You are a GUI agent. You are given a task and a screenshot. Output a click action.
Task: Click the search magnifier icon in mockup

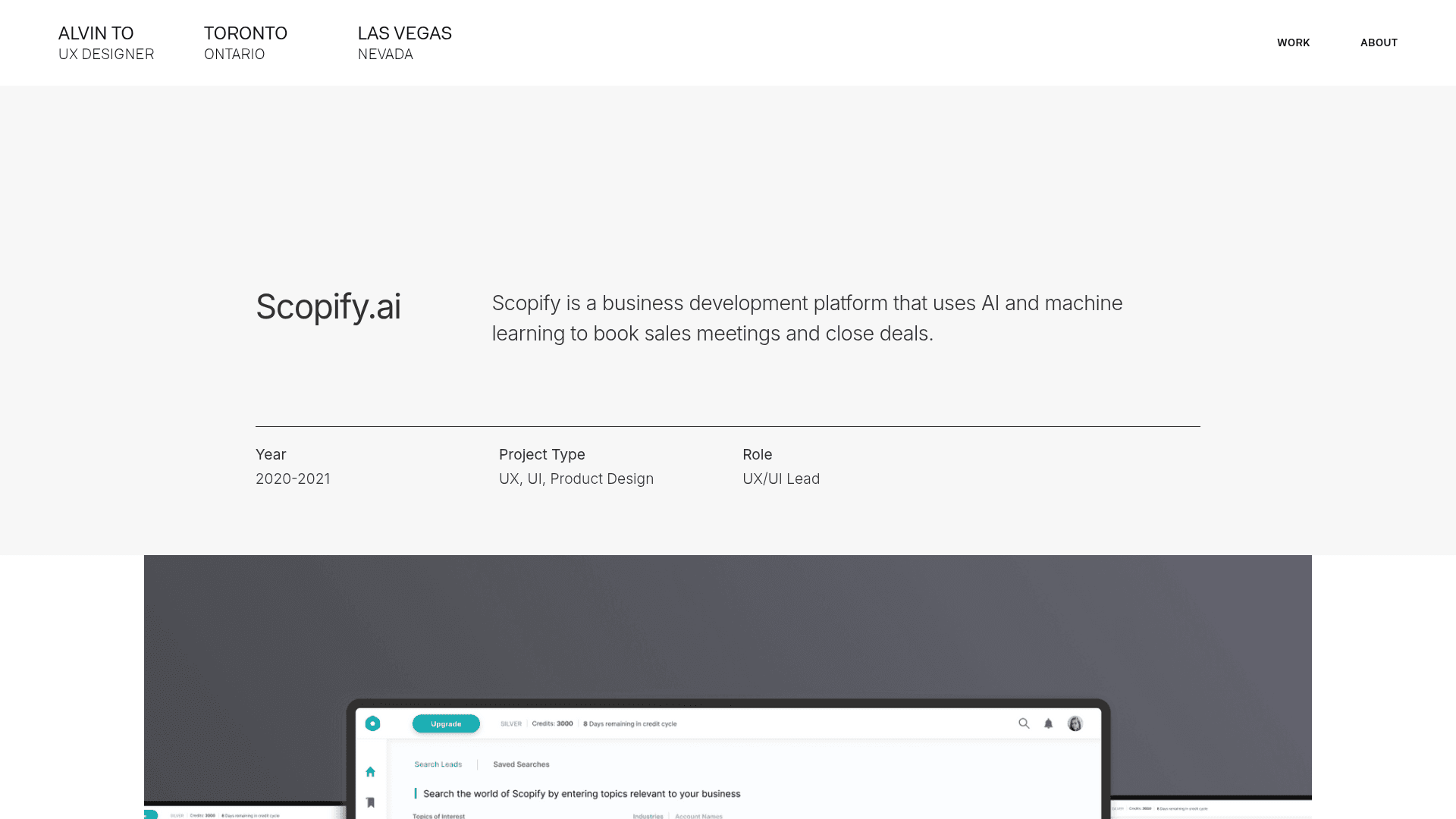(1024, 723)
